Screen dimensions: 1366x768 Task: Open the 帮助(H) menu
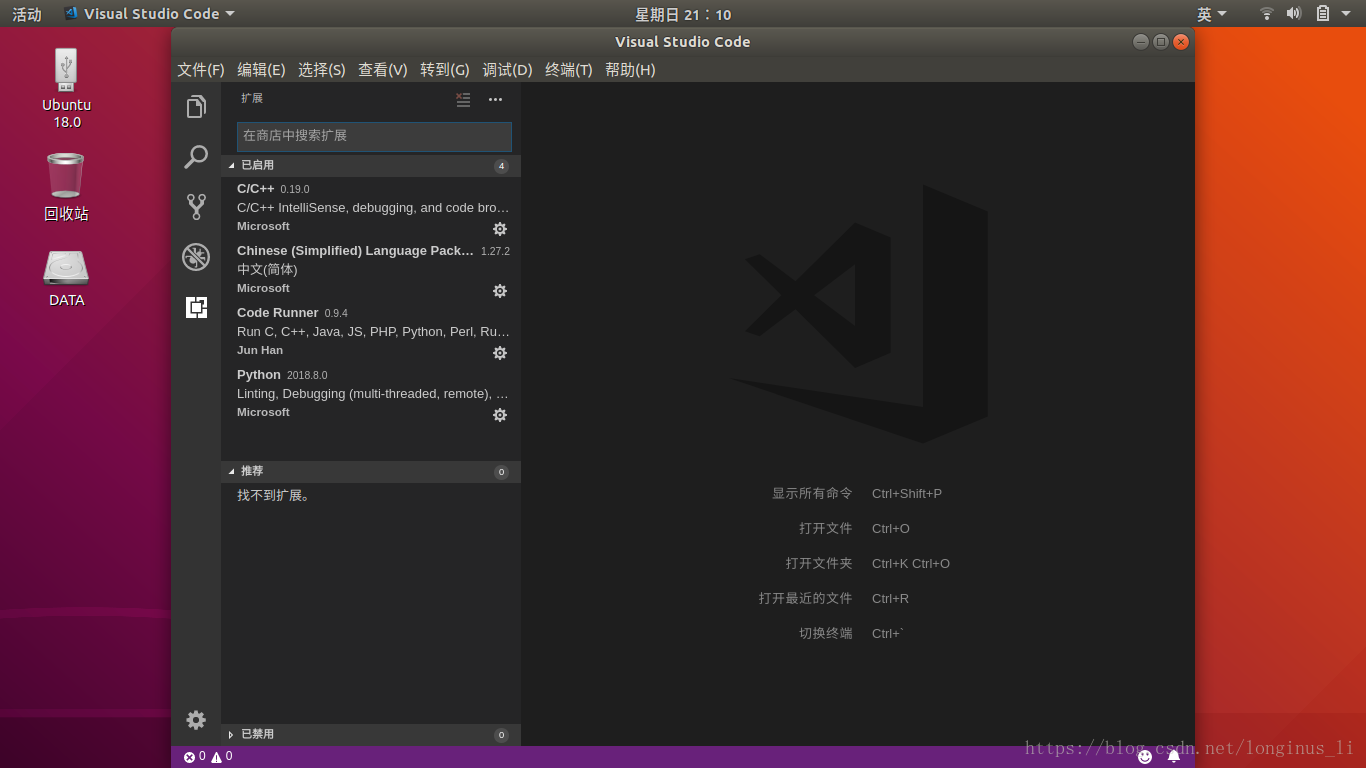coord(630,70)
